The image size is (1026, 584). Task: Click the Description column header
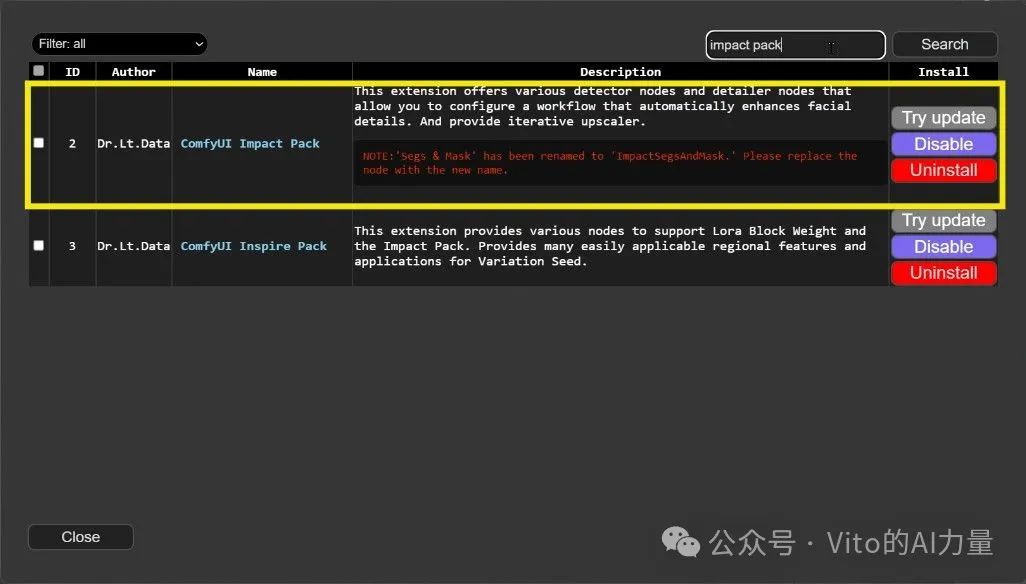620,72
